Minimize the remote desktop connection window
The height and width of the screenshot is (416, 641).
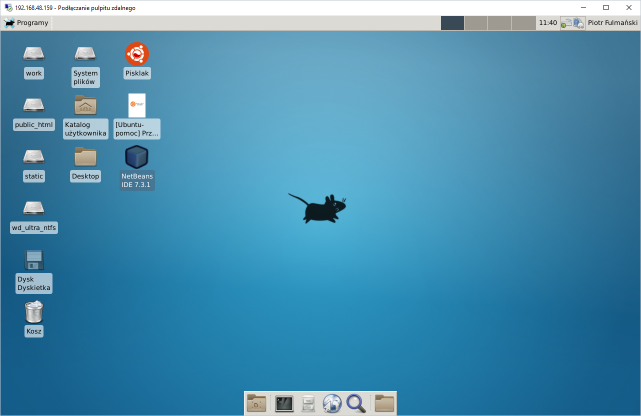(x=583, y=8)
